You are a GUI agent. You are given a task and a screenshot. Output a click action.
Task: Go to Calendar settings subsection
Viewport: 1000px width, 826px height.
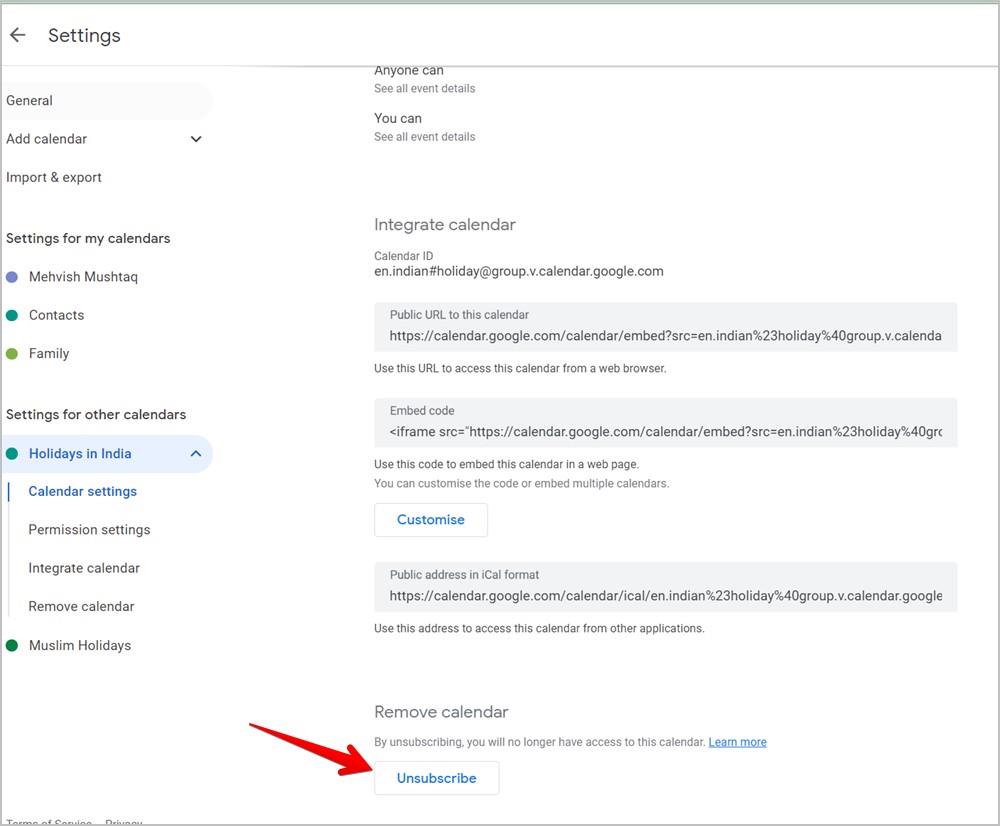pyautogui.click(x=82, y=491)
